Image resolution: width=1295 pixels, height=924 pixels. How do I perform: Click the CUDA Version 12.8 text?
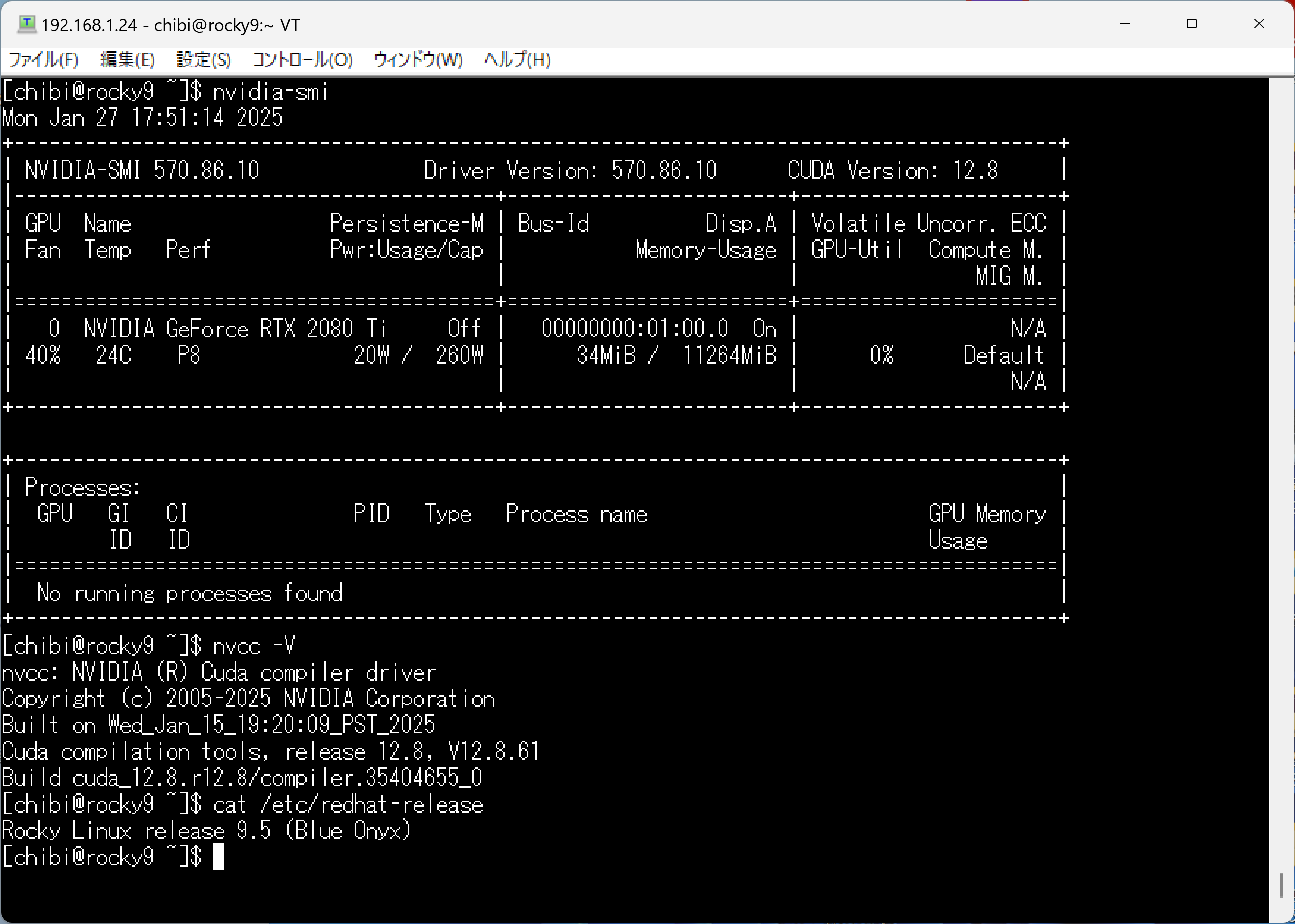click(x=892, y=170)
